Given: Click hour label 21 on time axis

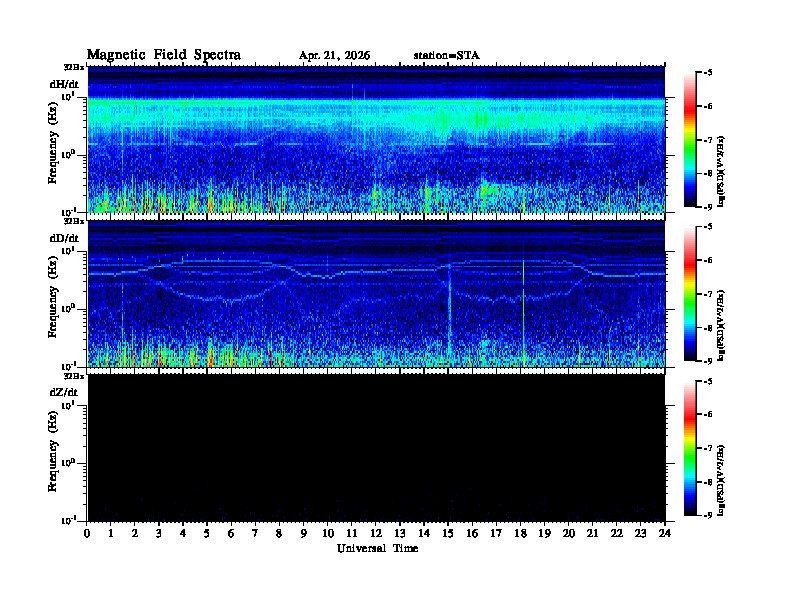Looking at the screenshot, I should [x=592, y=533].
